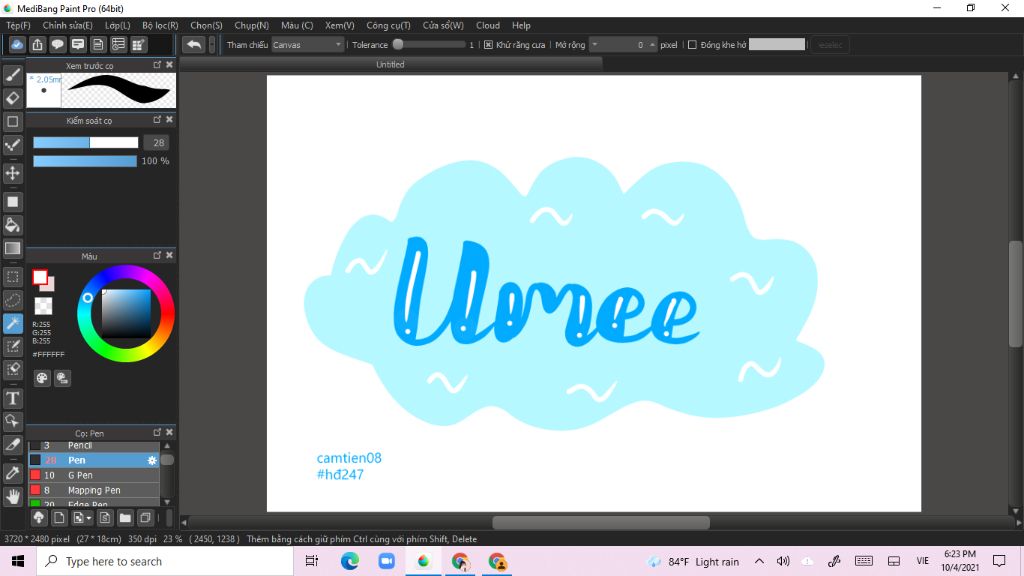1024x576 pixels.
Task: Click new brush page icon
Action: (x=59, y=518)
